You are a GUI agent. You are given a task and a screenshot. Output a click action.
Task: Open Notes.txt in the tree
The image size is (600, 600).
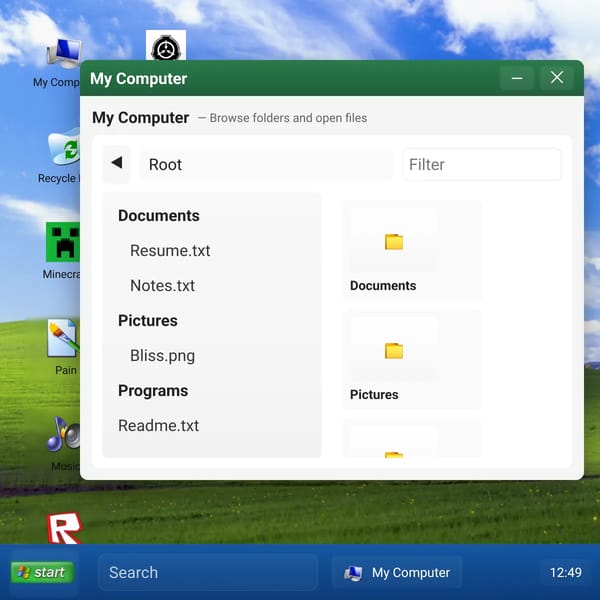click(x=163, y=286)
